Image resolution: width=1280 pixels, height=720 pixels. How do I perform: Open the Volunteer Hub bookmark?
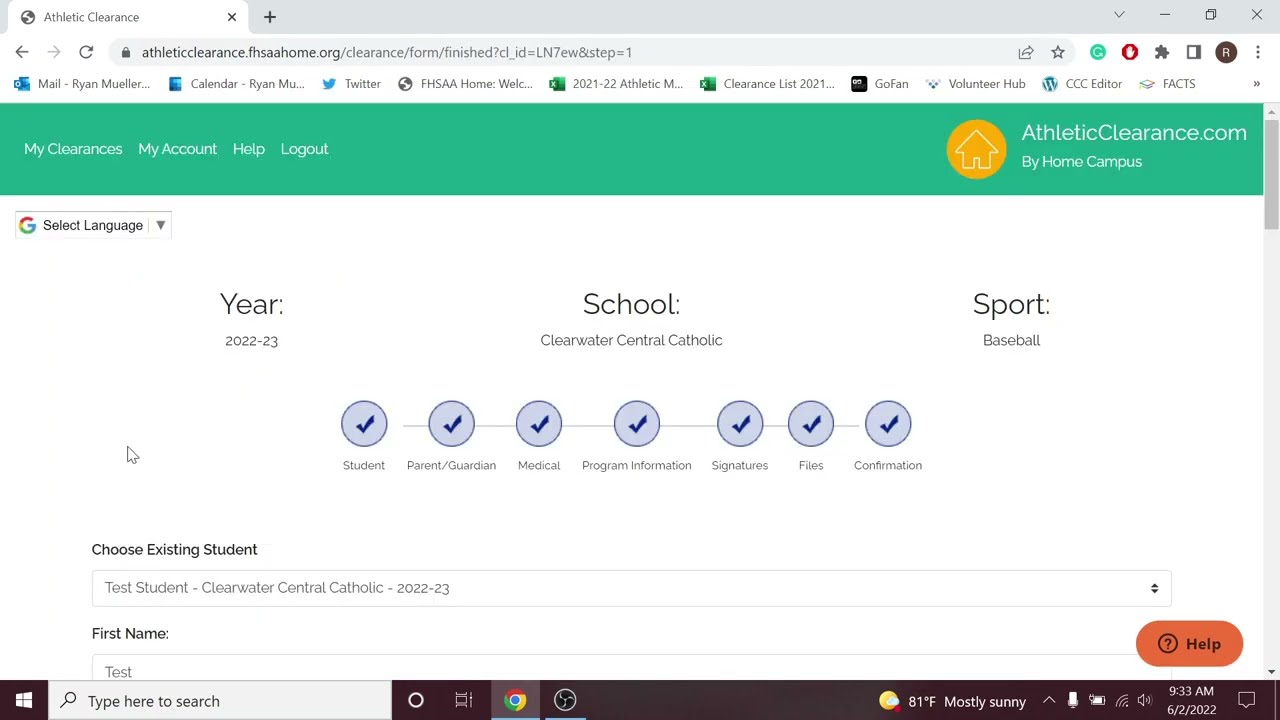pyautogui.click(x=975, y=84)
